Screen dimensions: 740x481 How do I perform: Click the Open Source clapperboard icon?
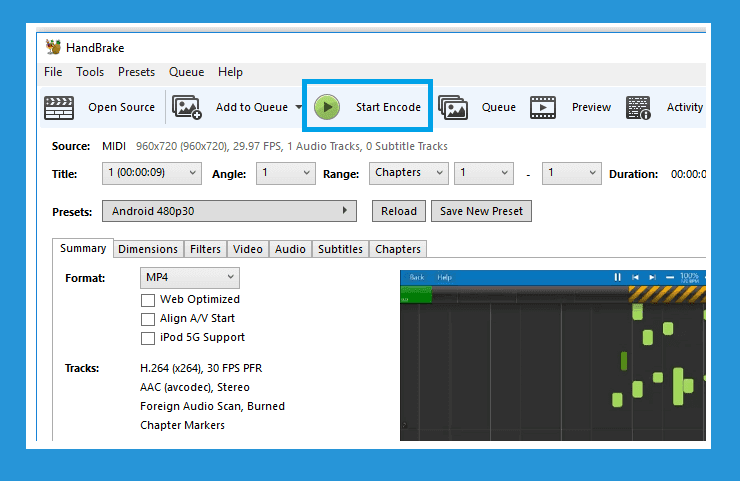coord(59,108)
